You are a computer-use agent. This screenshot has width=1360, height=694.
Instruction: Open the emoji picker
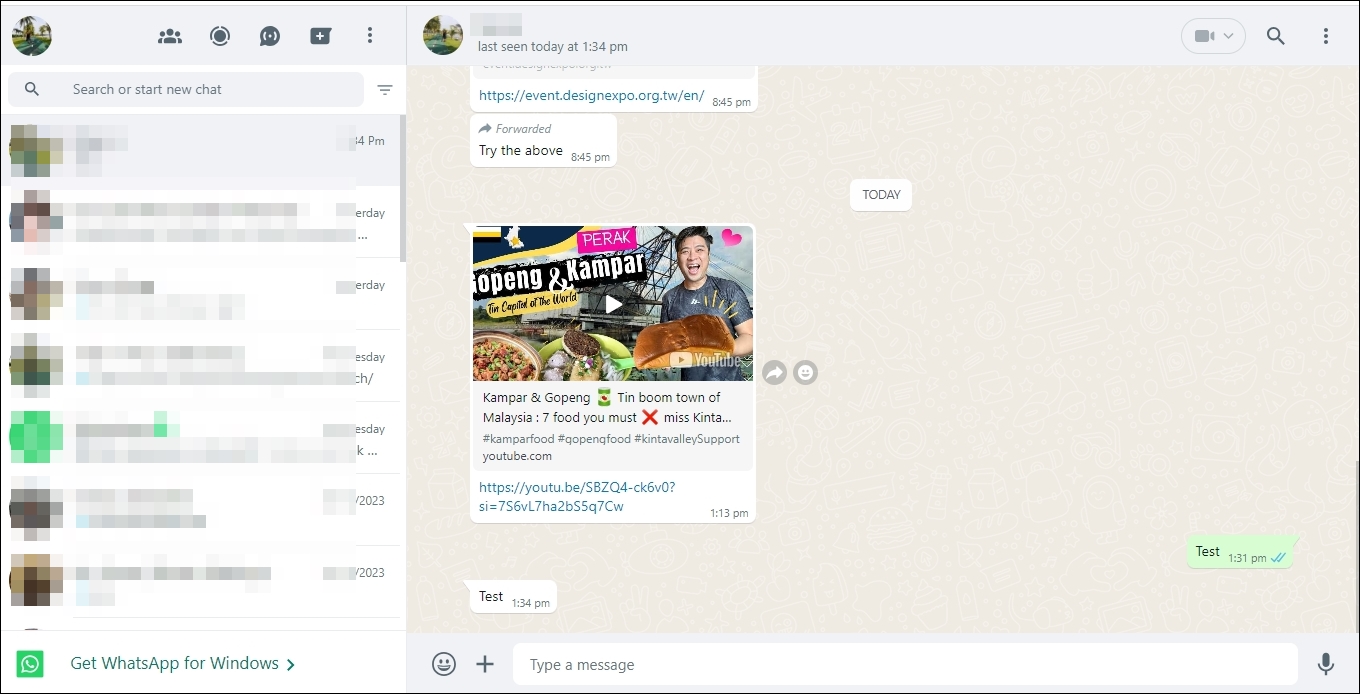click(444, 664)
